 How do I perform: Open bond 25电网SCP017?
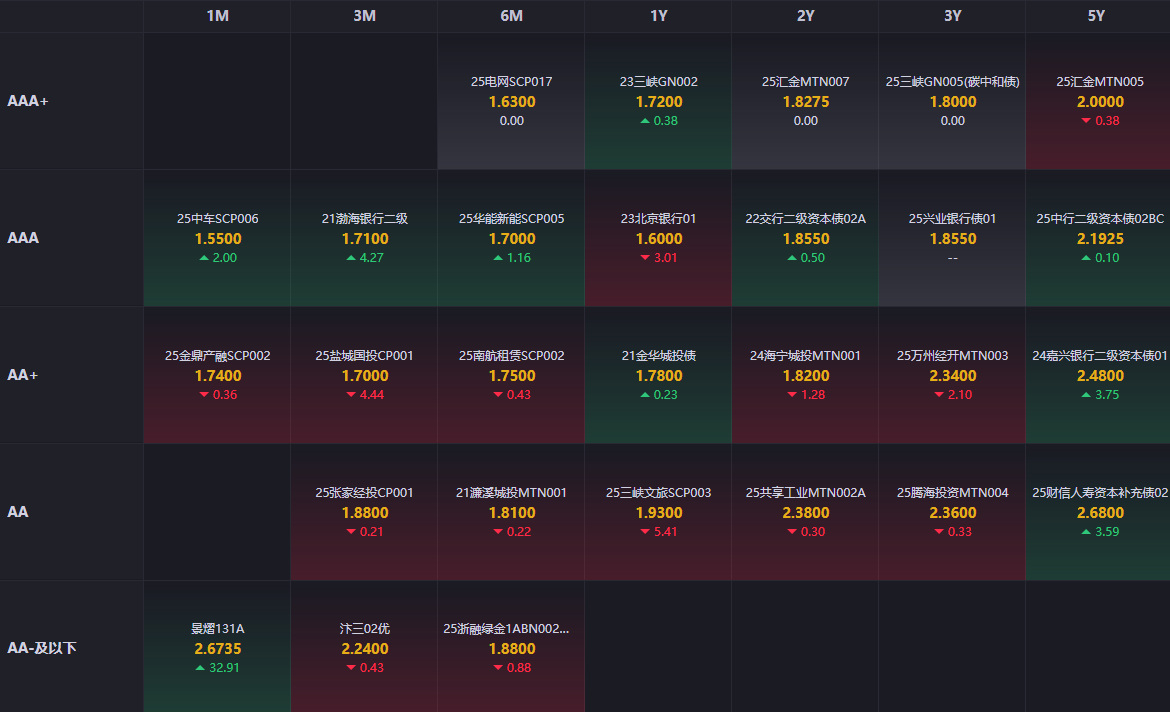tap(512, 81)
